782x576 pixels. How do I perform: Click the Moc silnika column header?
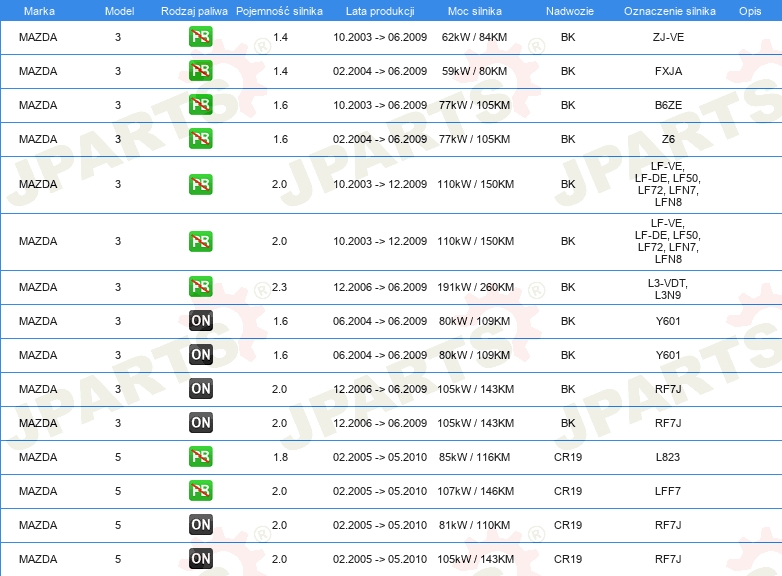point(475,11)
